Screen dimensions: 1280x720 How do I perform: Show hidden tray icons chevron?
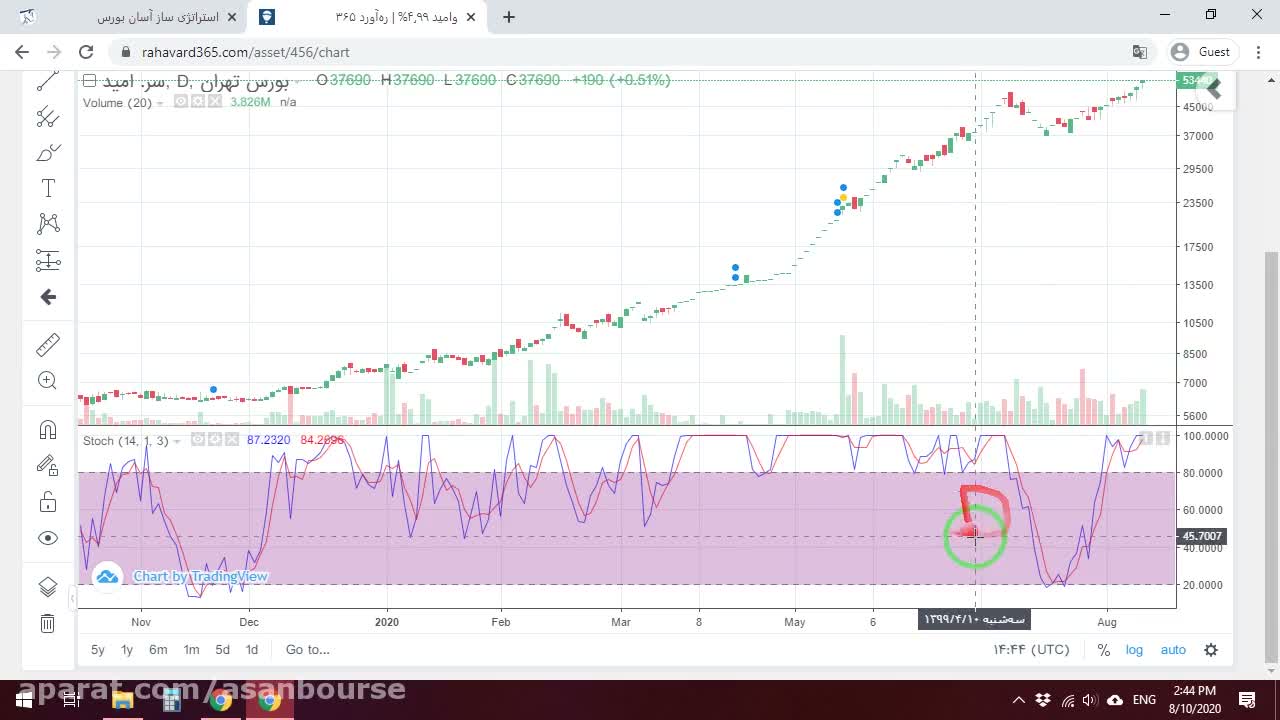pos(1018,700)
